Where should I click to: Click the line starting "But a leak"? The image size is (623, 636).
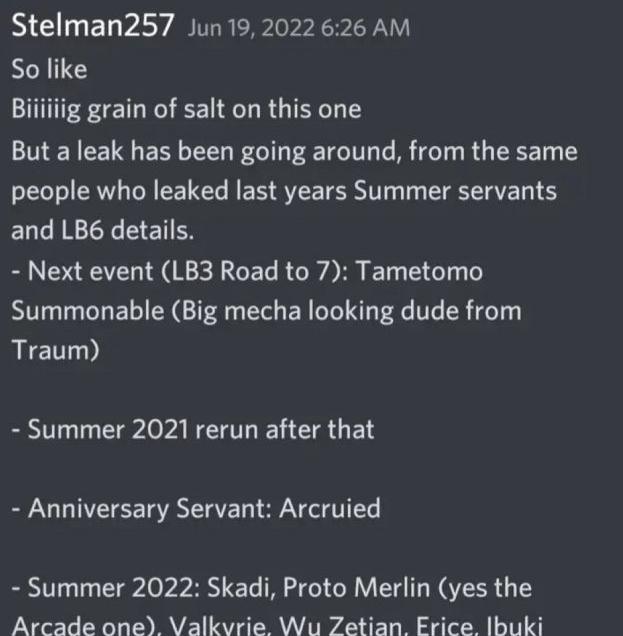294,151
